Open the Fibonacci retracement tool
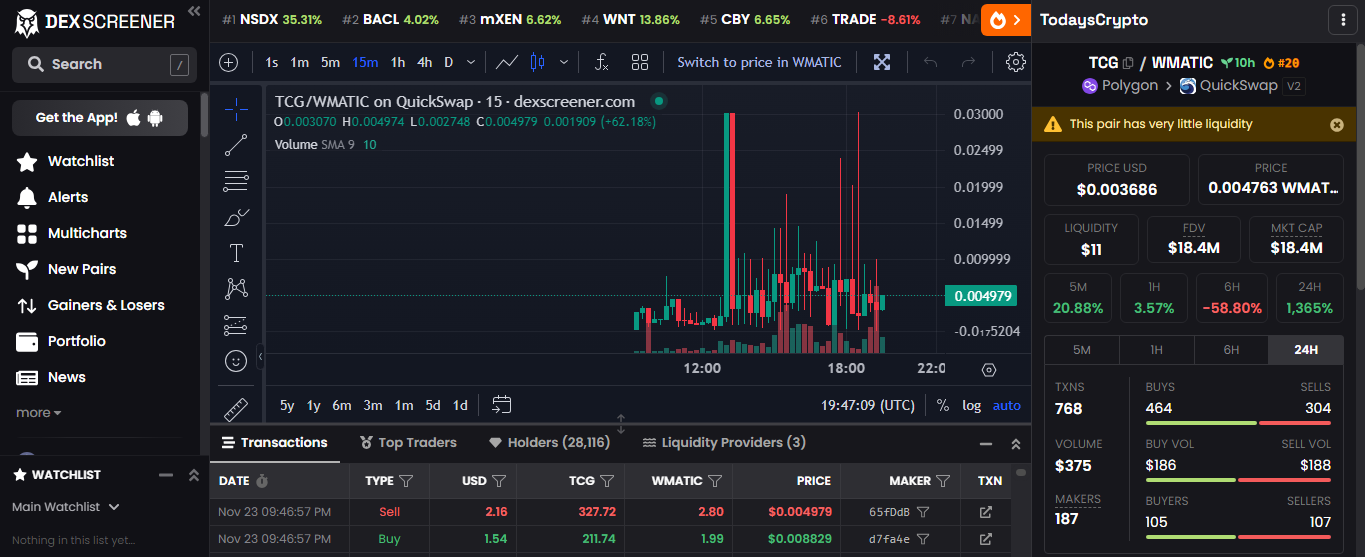Viewport: 1365px width, 557px height. click(x=236, y=181)
